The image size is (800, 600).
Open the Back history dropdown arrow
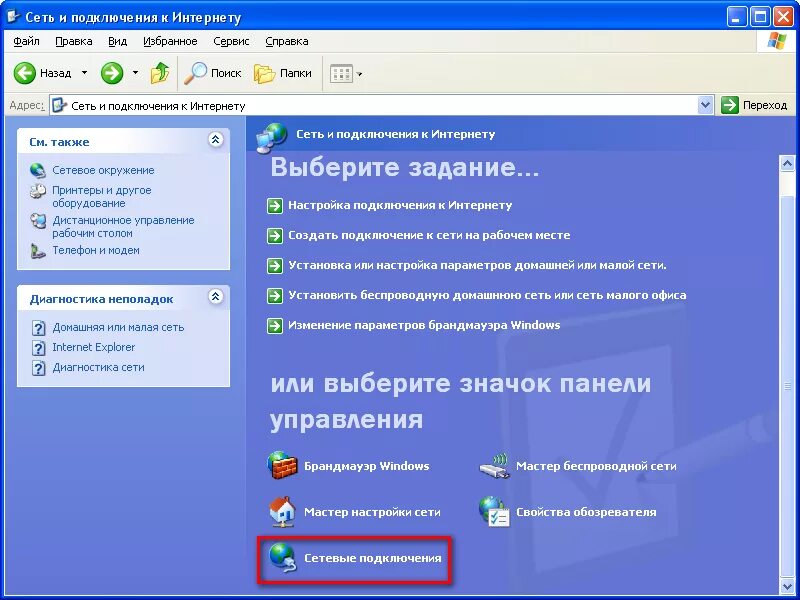[x=85, y=73]
